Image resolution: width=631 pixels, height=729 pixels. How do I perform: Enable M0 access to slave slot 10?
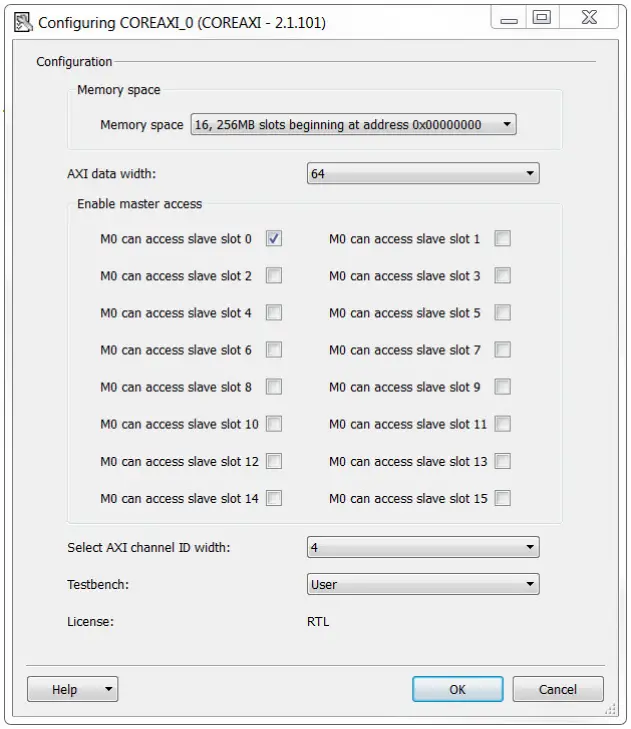pos(274,424)
